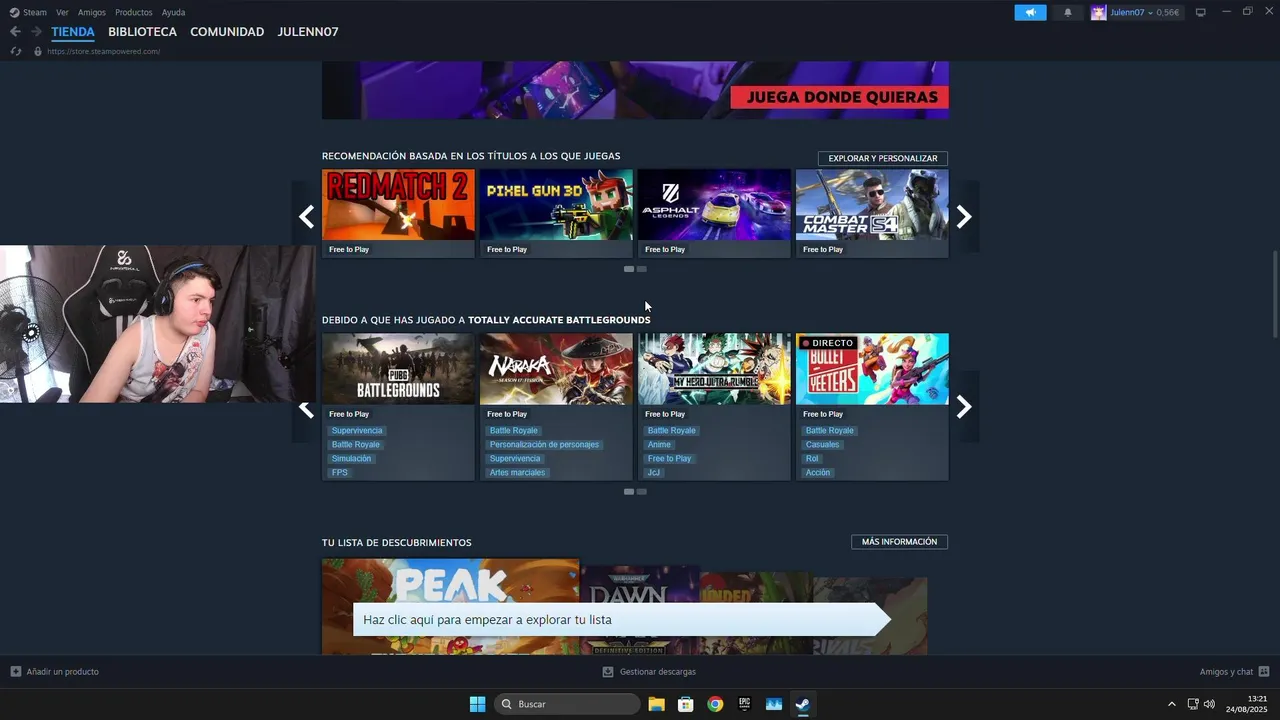Click the Más información button

899,542
